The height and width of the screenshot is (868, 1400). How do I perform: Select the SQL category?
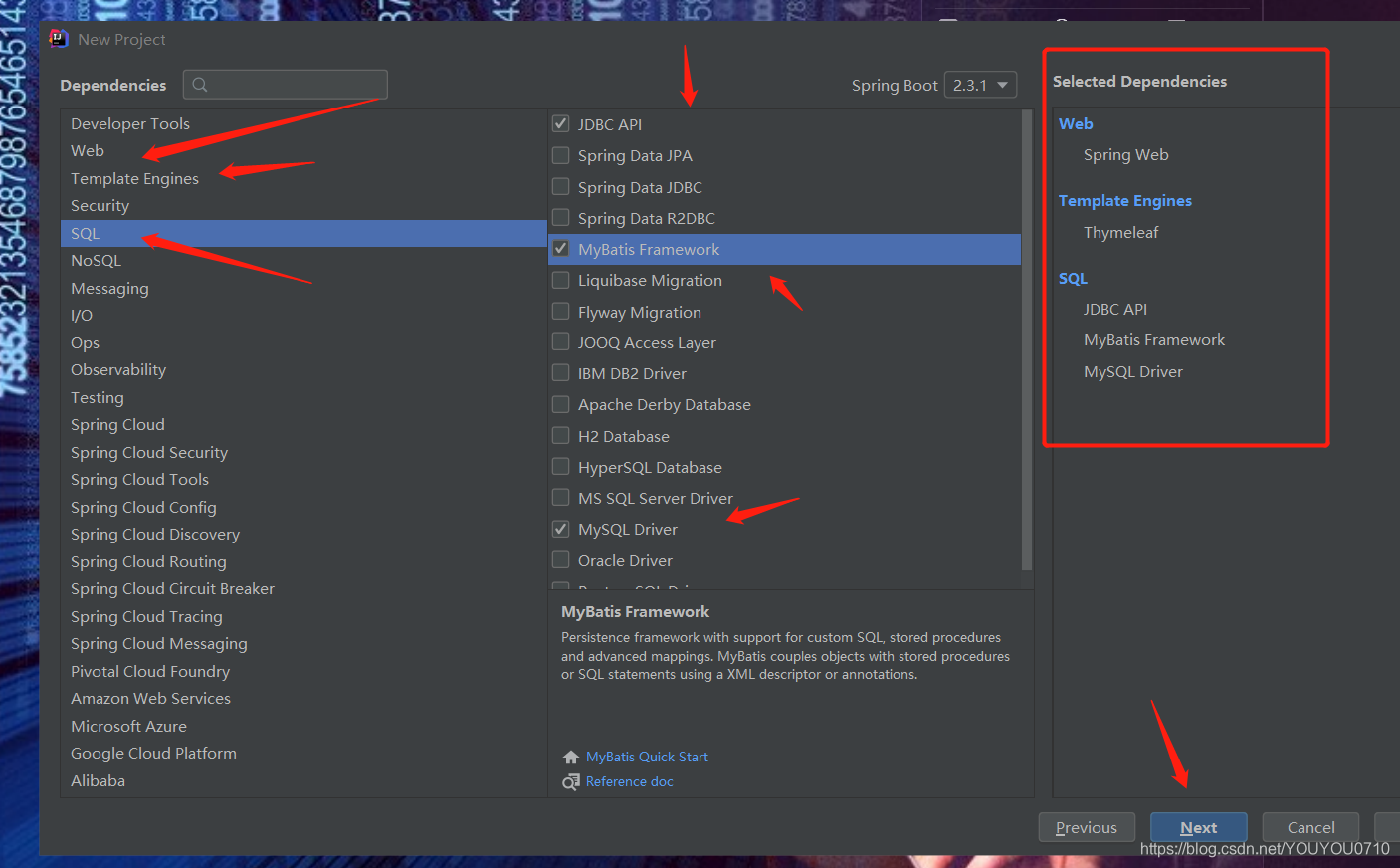[x=303, y=233]
